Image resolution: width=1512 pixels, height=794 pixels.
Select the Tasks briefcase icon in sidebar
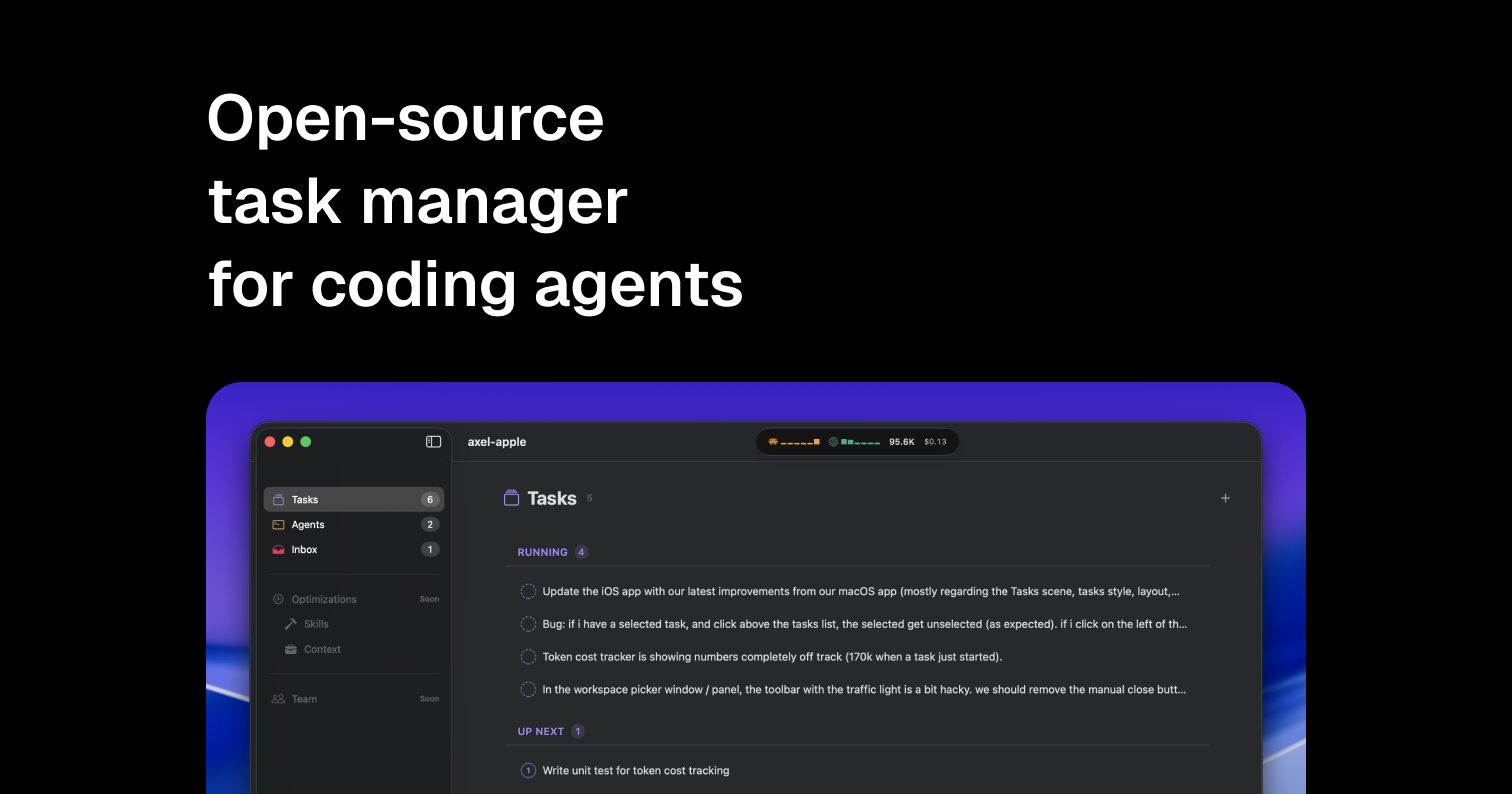(x=280, y=499)
